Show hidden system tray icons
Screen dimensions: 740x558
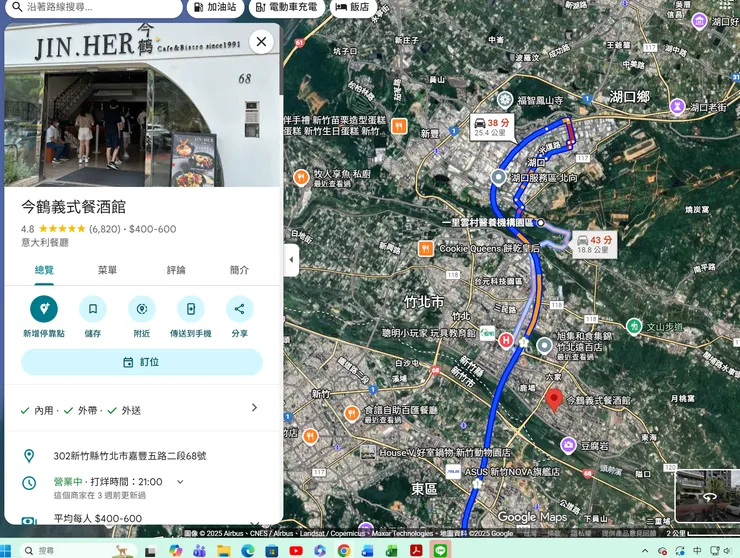pyautogui.click(x=645, y=550)
